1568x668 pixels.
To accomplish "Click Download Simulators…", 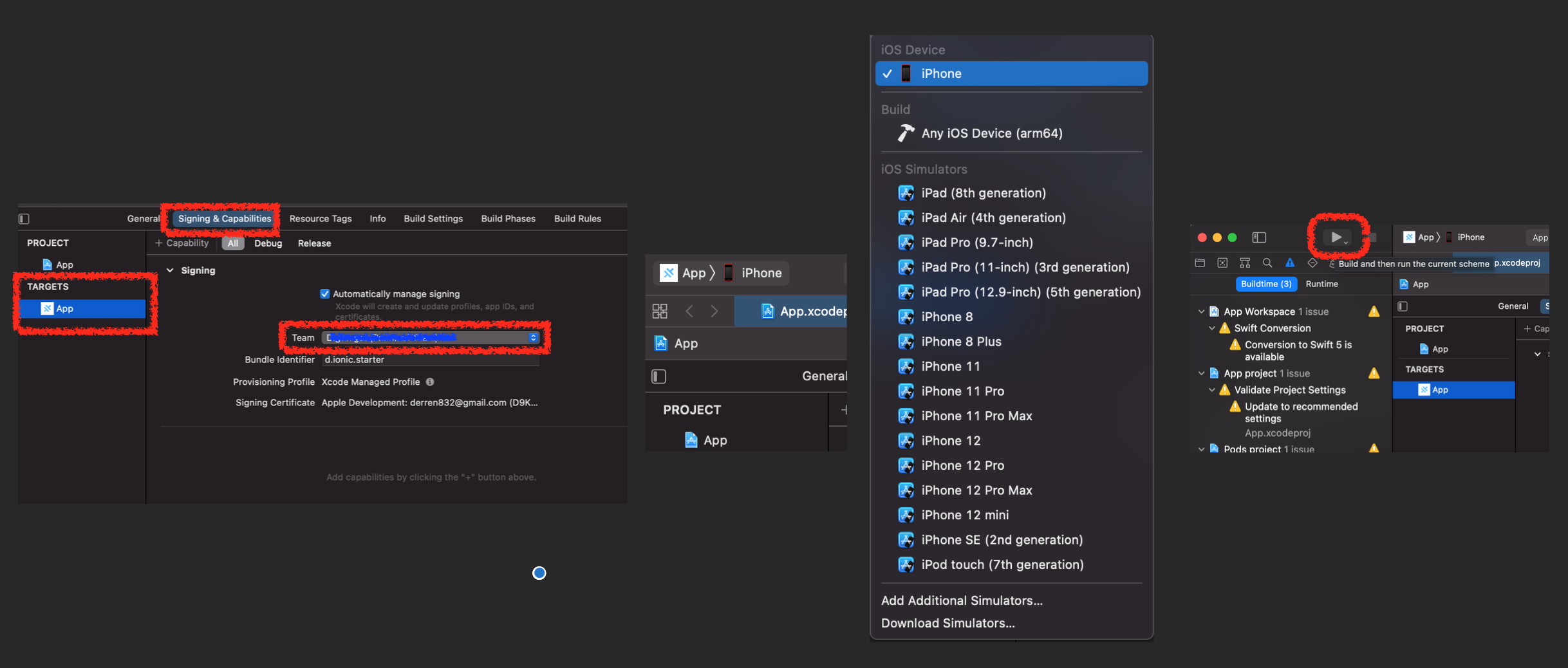I will [x=947, y=623].
